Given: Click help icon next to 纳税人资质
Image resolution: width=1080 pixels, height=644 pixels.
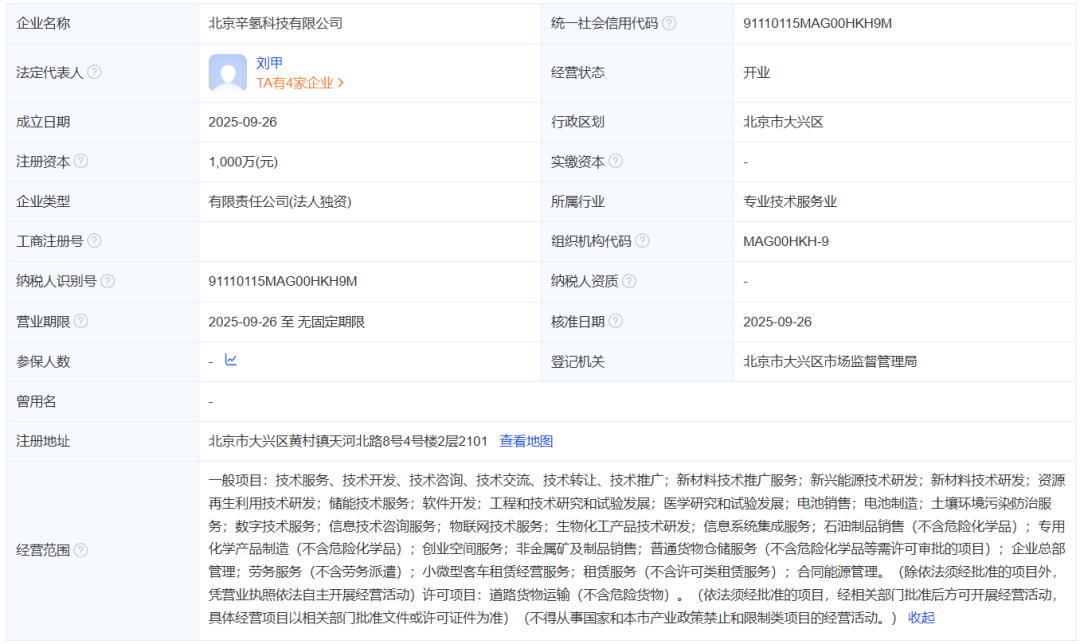Looking at the screenshot, I should point(629,281).
